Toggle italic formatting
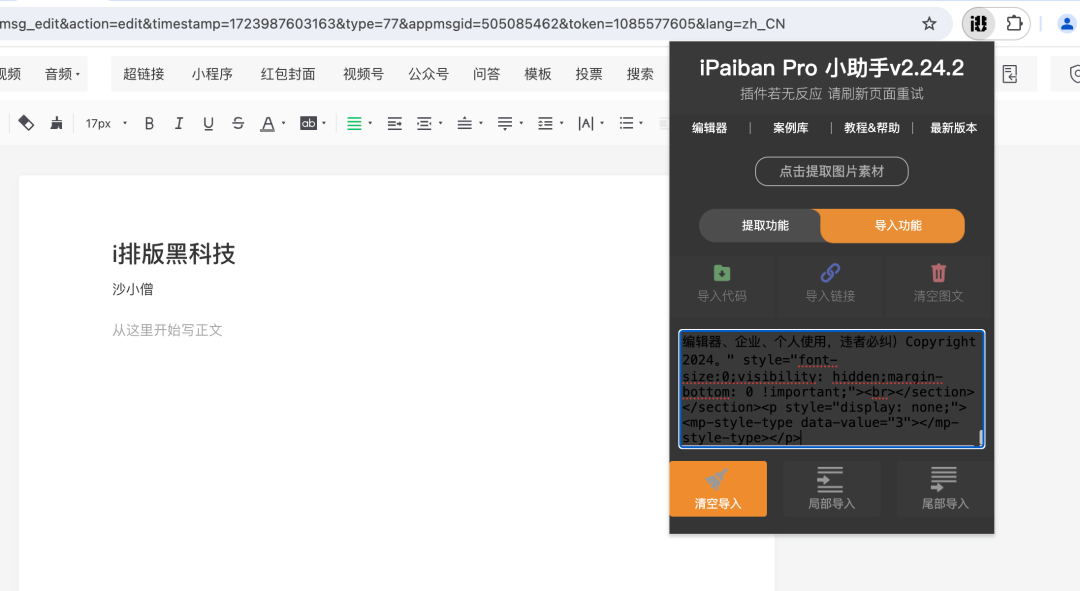The image size is (1080, 591). [178, 123]
